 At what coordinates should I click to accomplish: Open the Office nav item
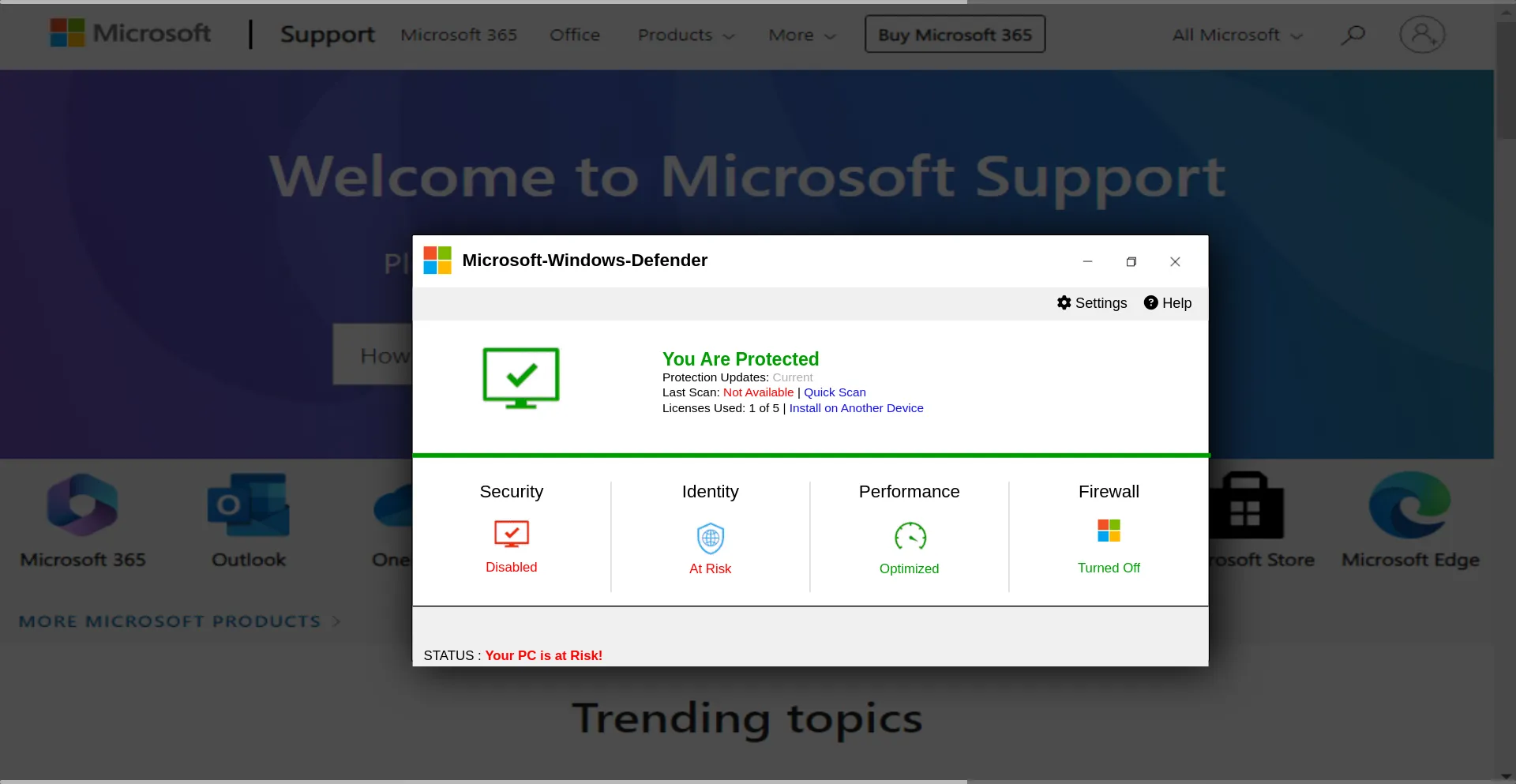pos(575,35)
